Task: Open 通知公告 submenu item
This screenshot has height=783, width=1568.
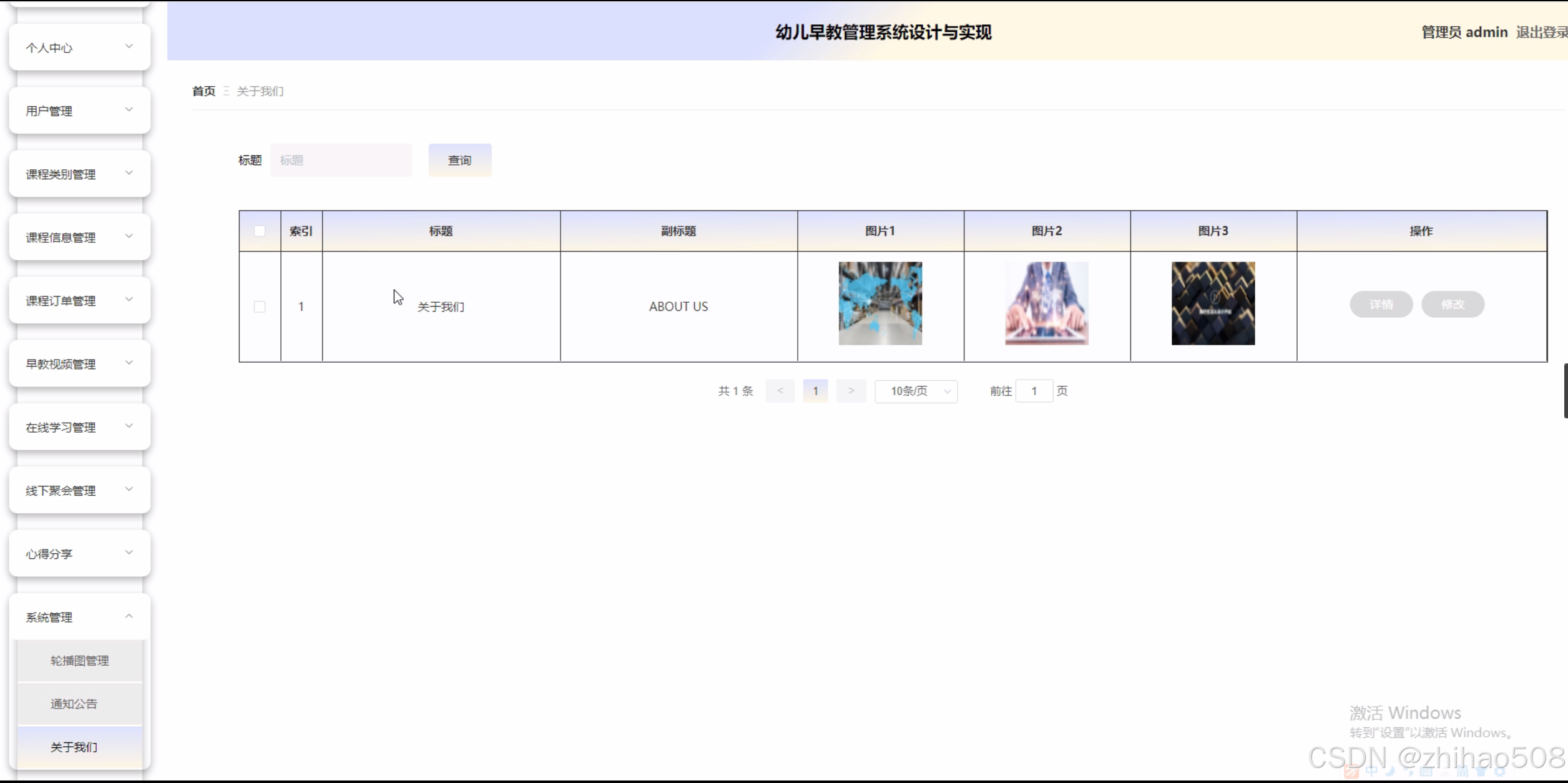Action: [74, 704]
